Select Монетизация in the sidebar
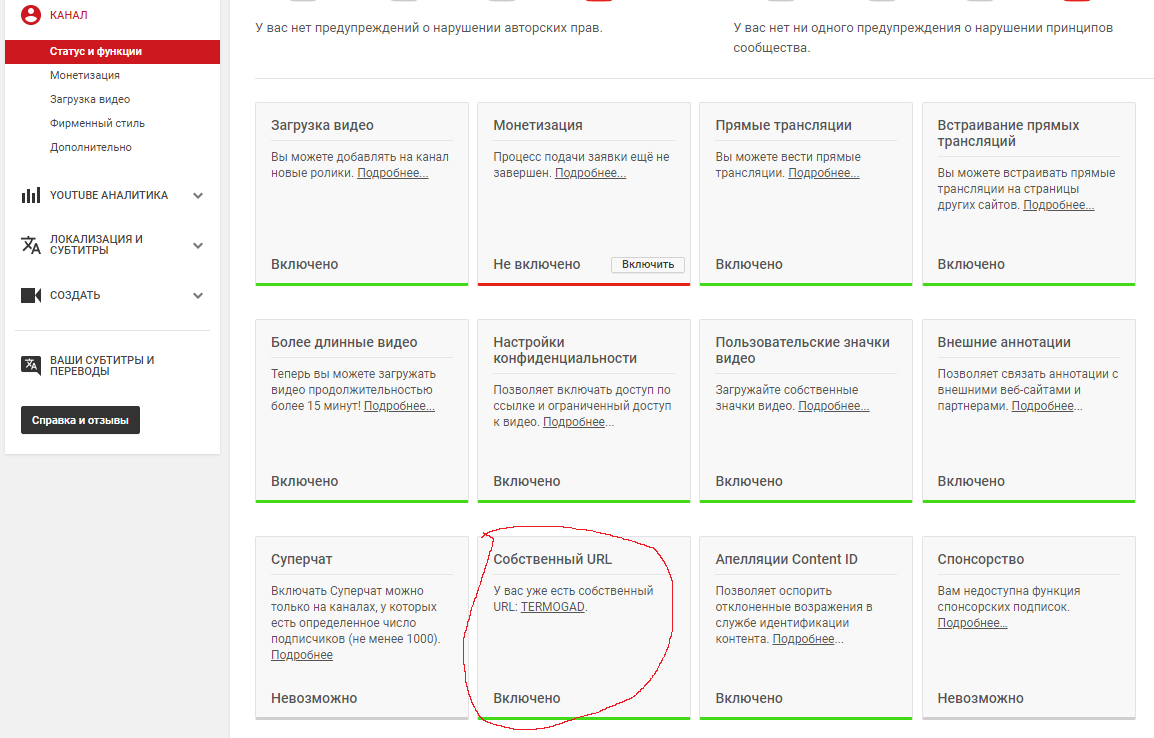The height and width of the screenshot is (738, 1154). [85, 75]
